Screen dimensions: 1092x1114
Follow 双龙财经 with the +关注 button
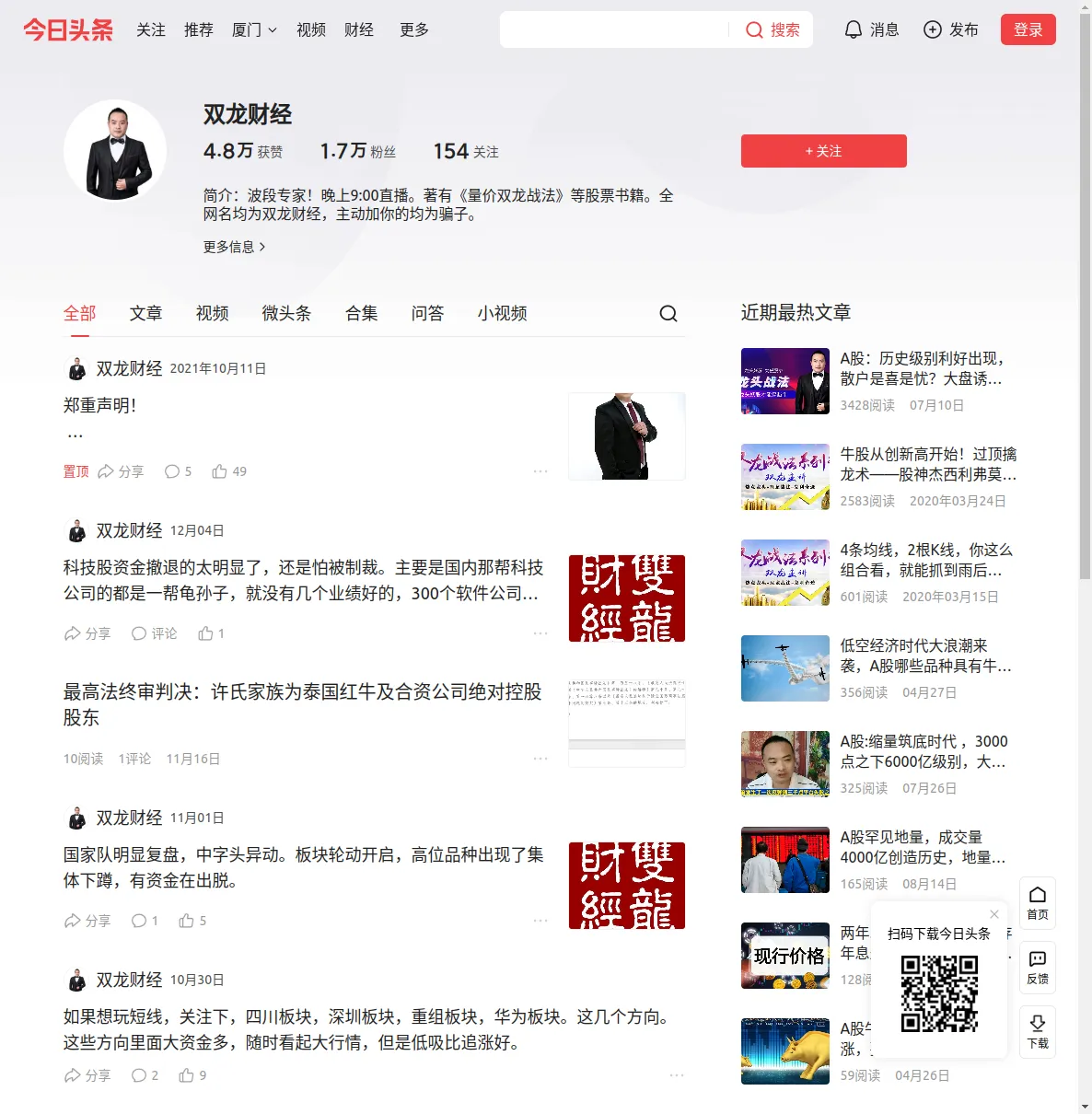pos(824,151)
